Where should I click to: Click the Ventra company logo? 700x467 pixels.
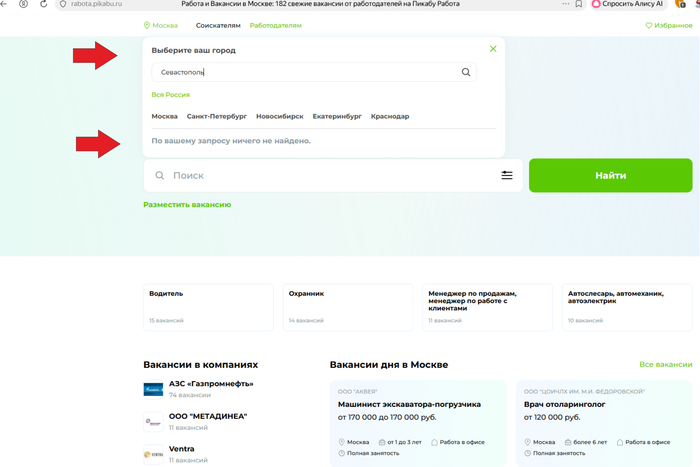(153, 454)
